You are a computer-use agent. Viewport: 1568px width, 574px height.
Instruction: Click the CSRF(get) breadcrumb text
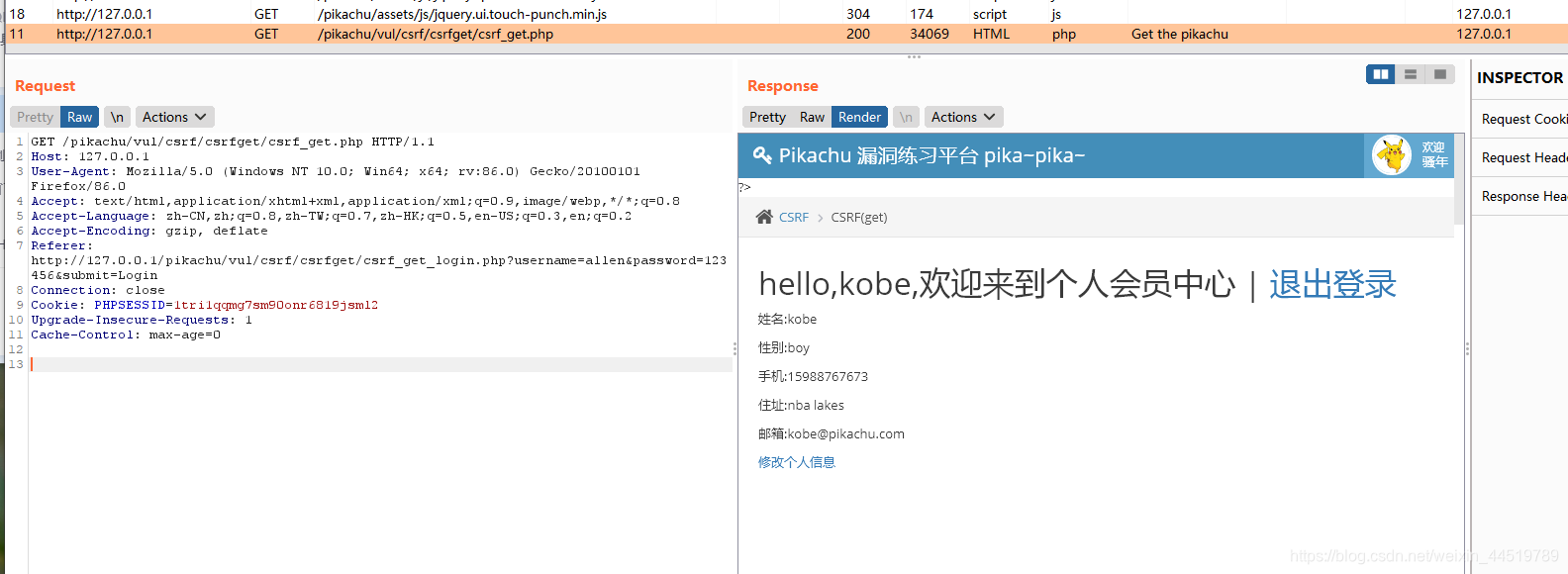(x=859, y=217)
